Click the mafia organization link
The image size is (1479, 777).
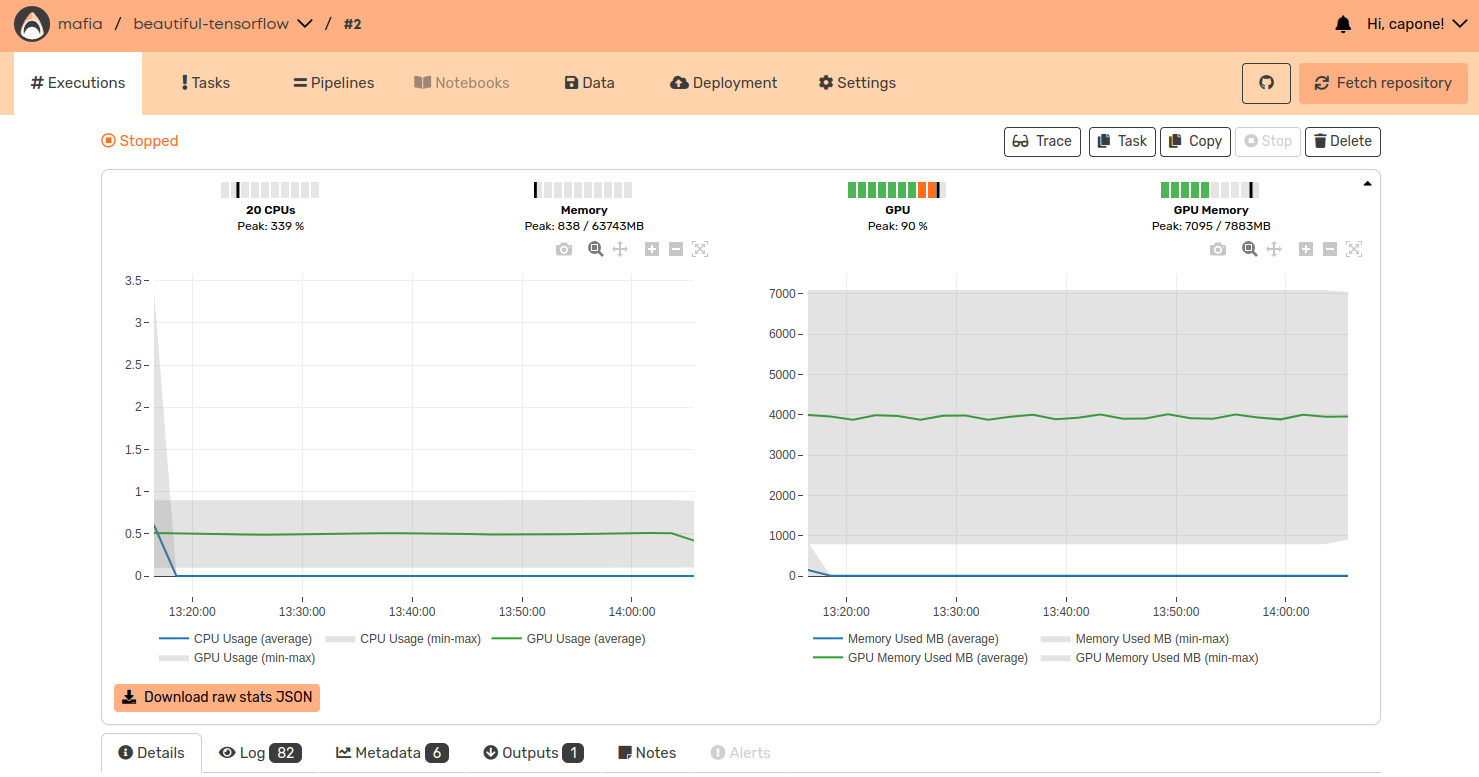pos(80,24)
